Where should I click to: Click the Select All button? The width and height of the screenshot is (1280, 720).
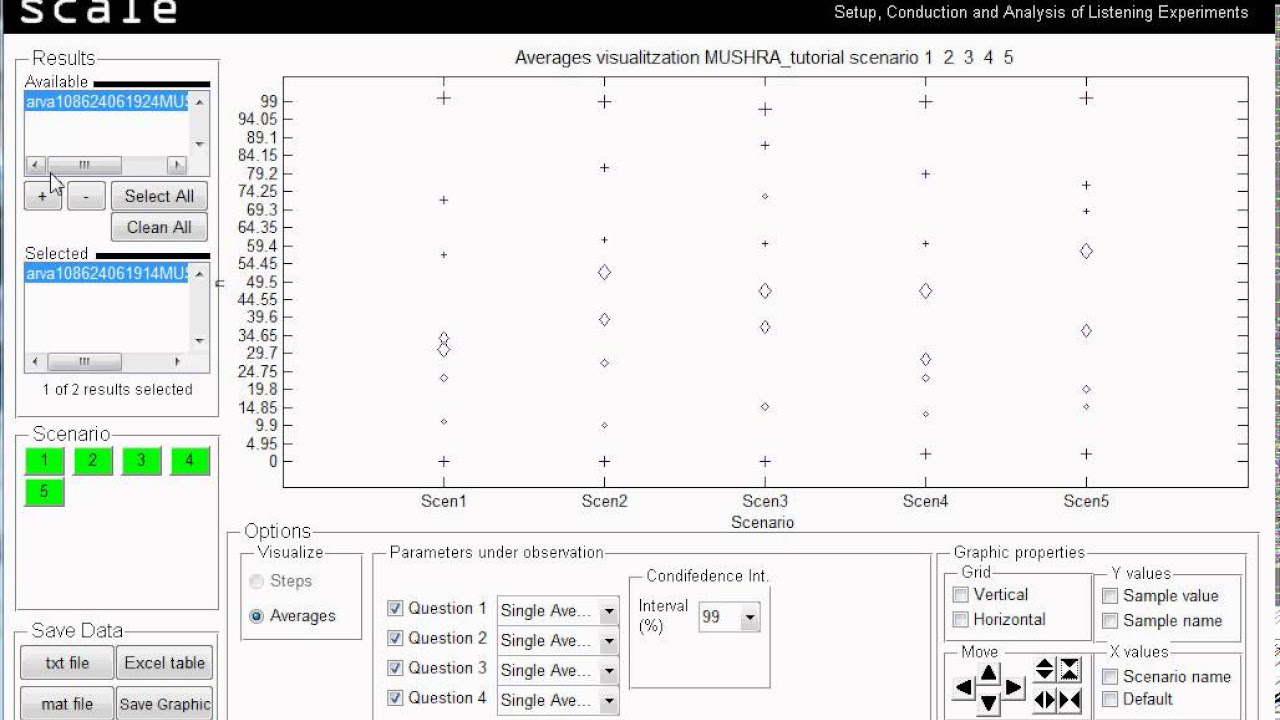tap(159, 196)
